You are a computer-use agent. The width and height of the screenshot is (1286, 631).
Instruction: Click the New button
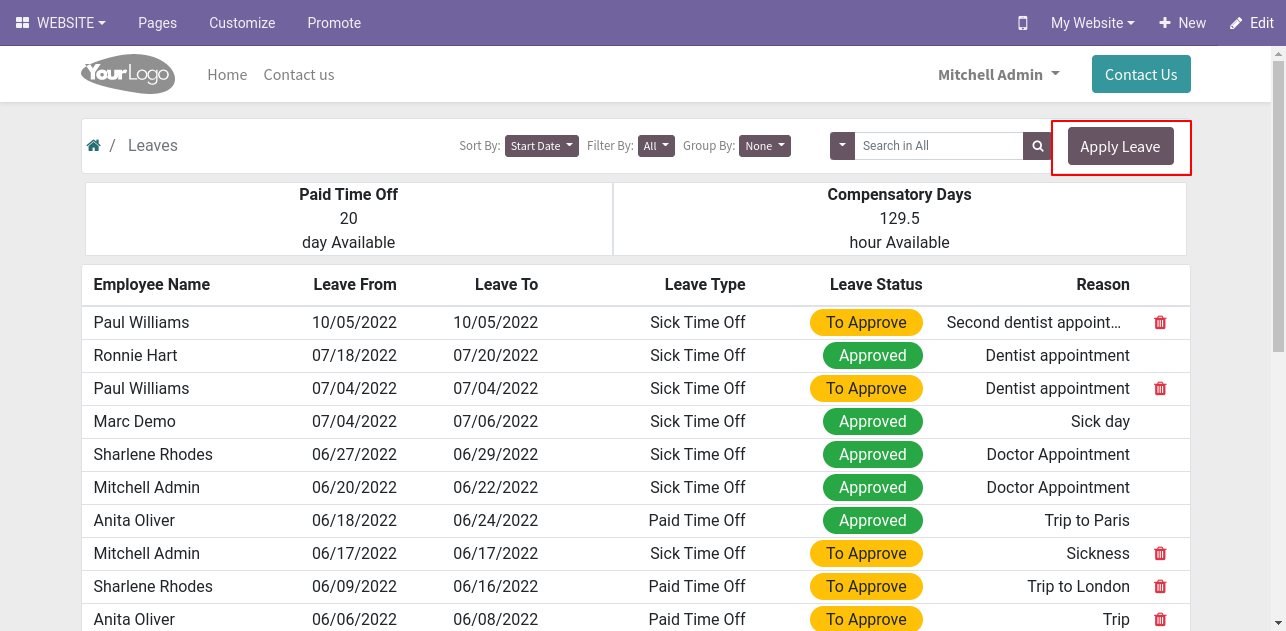[1183, 23]
